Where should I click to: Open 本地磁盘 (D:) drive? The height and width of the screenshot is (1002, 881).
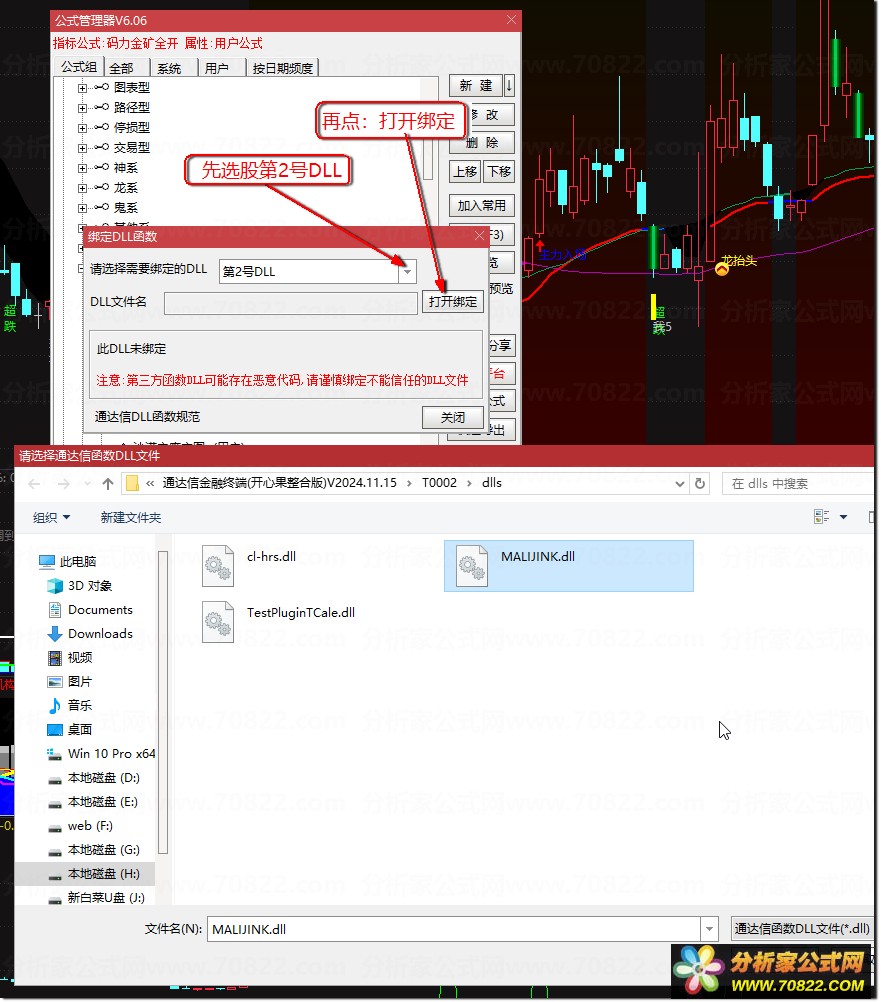94,778
